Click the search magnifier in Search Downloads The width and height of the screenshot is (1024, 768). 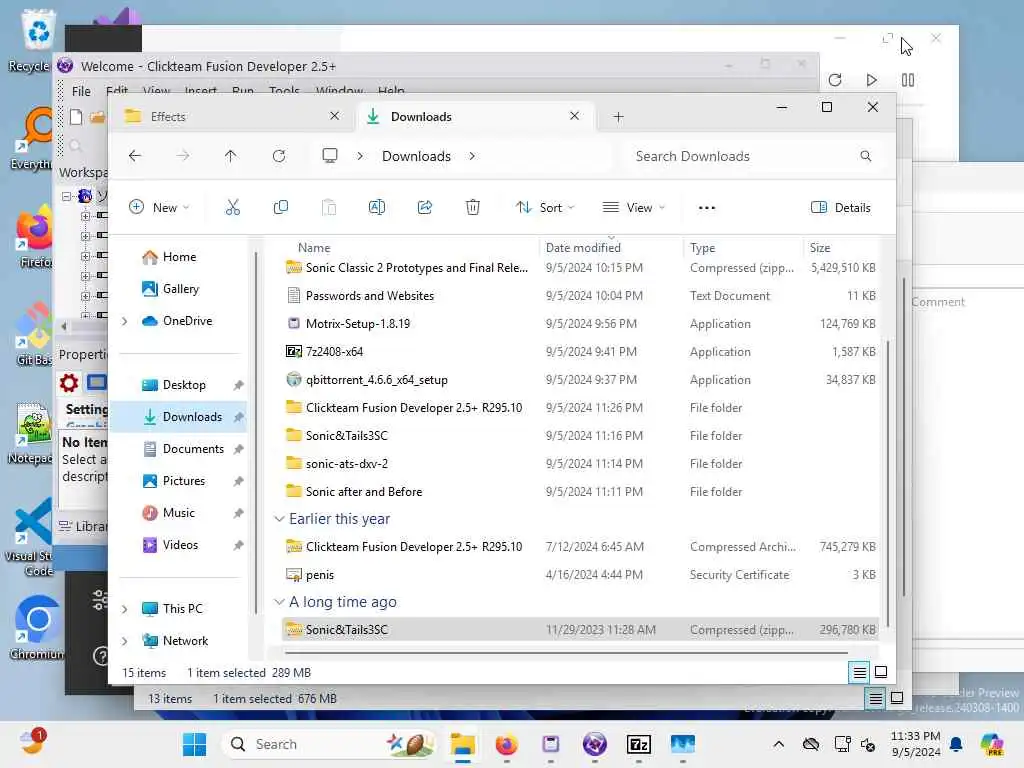click(865, 156)
